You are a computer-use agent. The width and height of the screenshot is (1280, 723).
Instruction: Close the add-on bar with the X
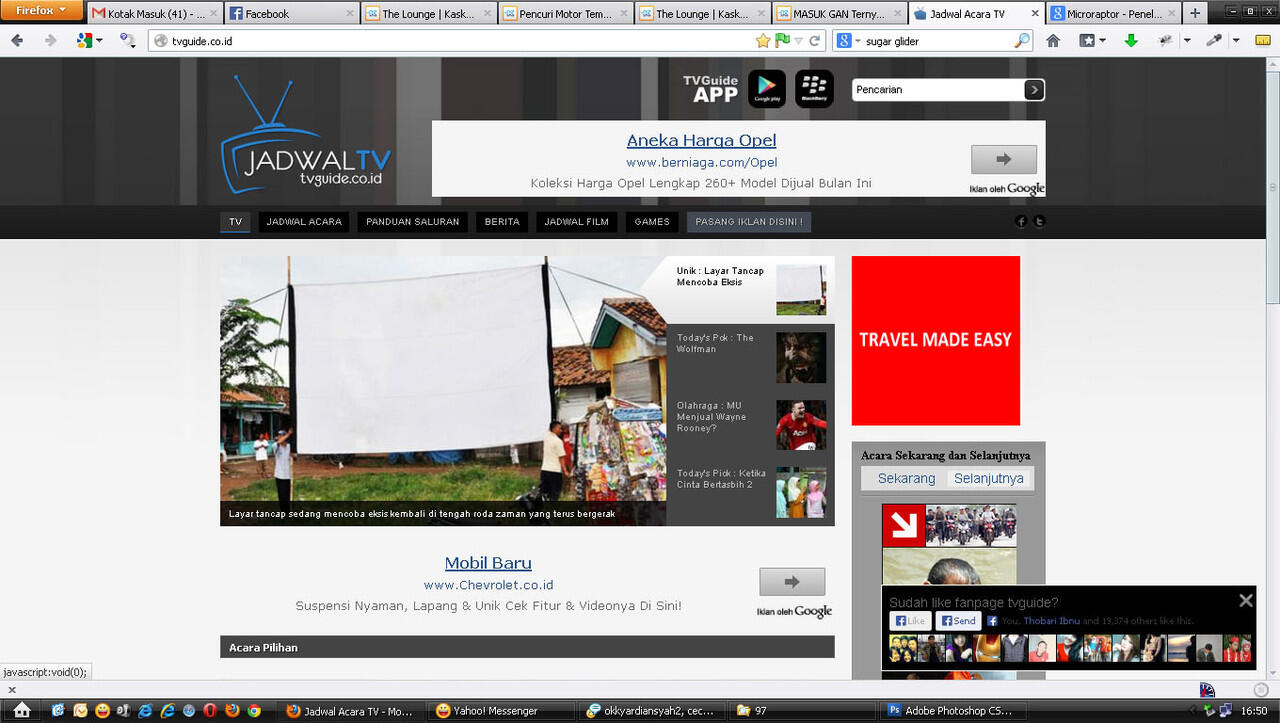[x=11, y=690]
